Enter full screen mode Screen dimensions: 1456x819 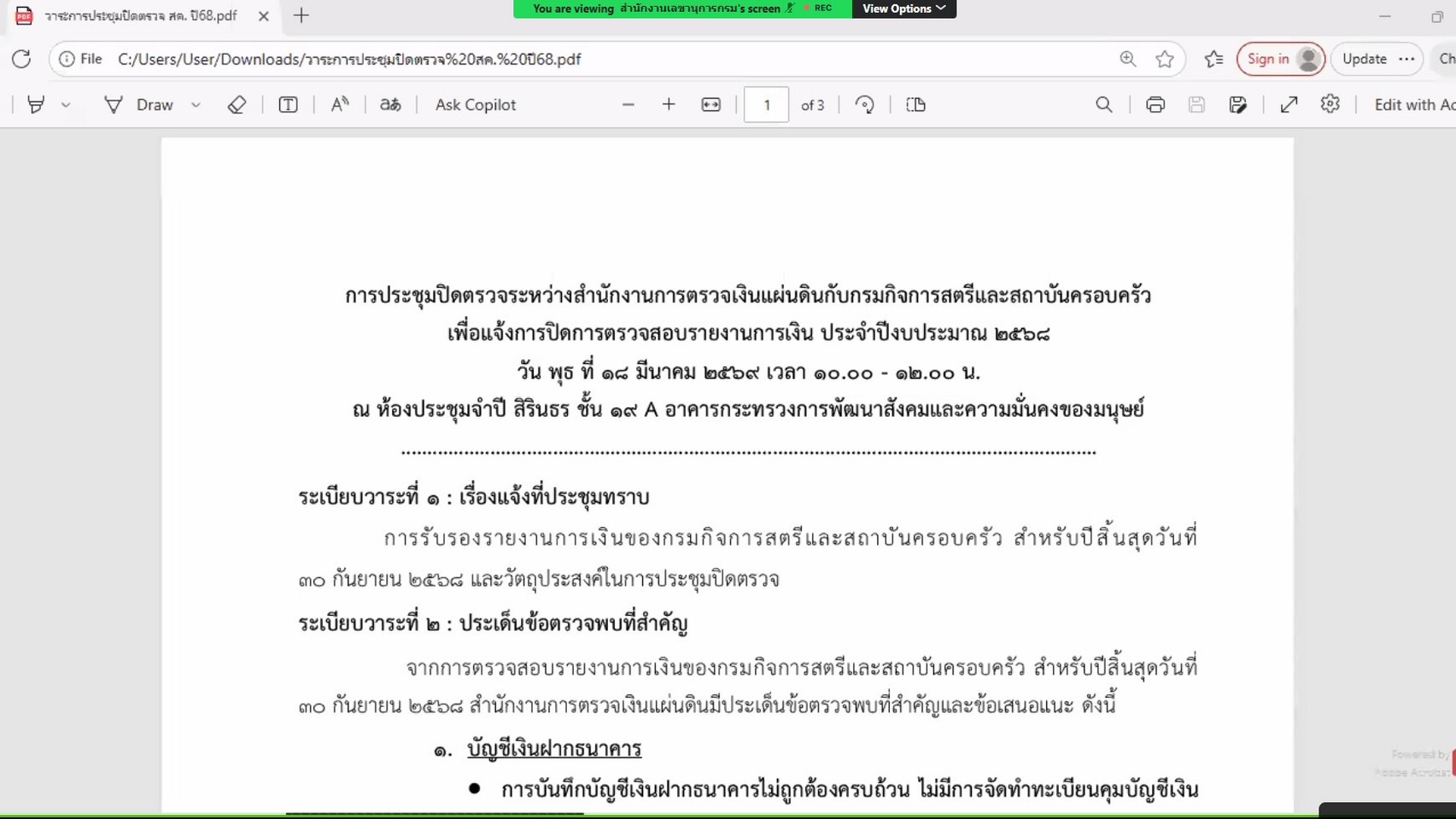(1289, 105)
